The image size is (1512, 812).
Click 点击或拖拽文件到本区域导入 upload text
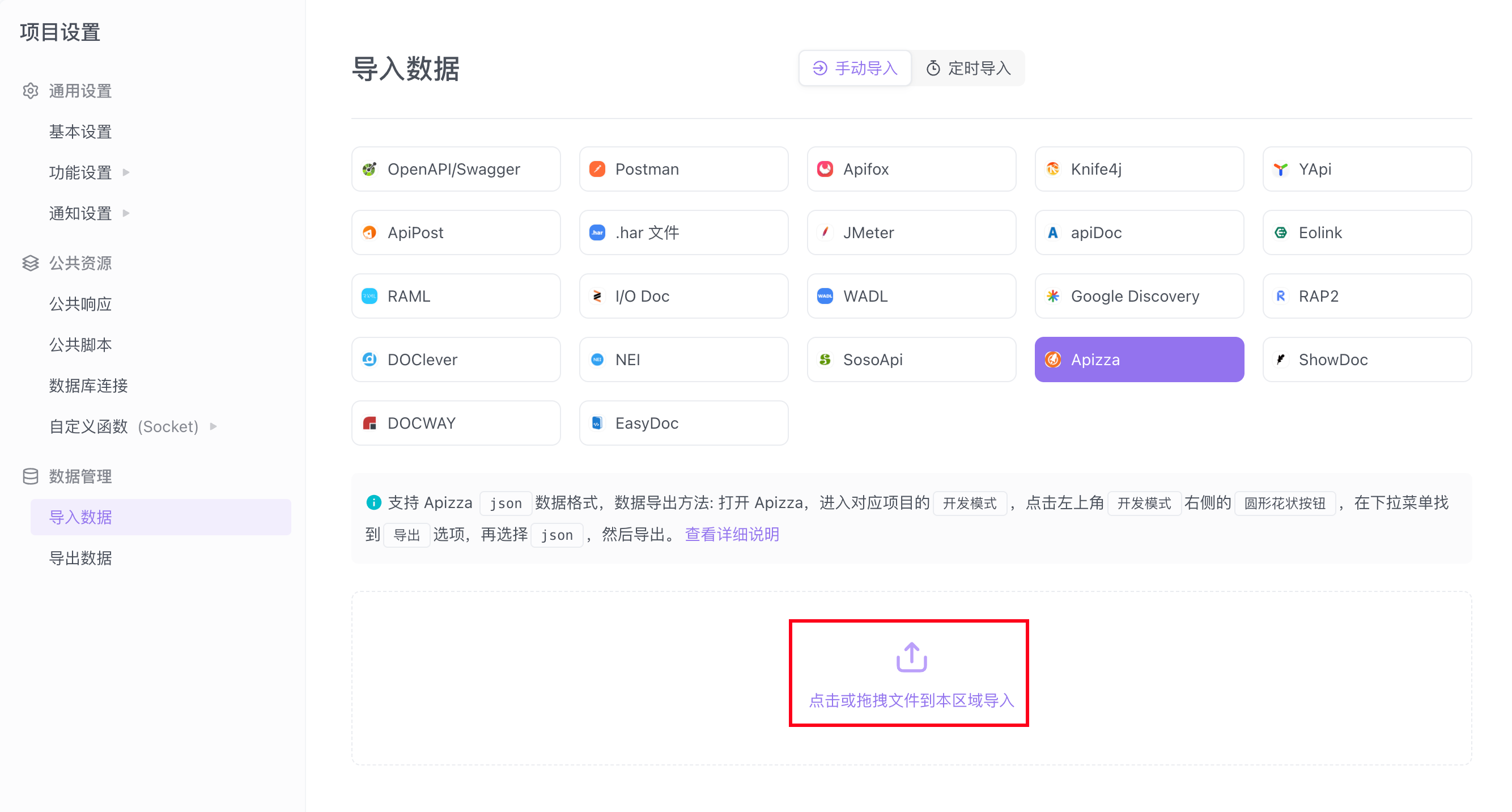click(x=911, y=700)
